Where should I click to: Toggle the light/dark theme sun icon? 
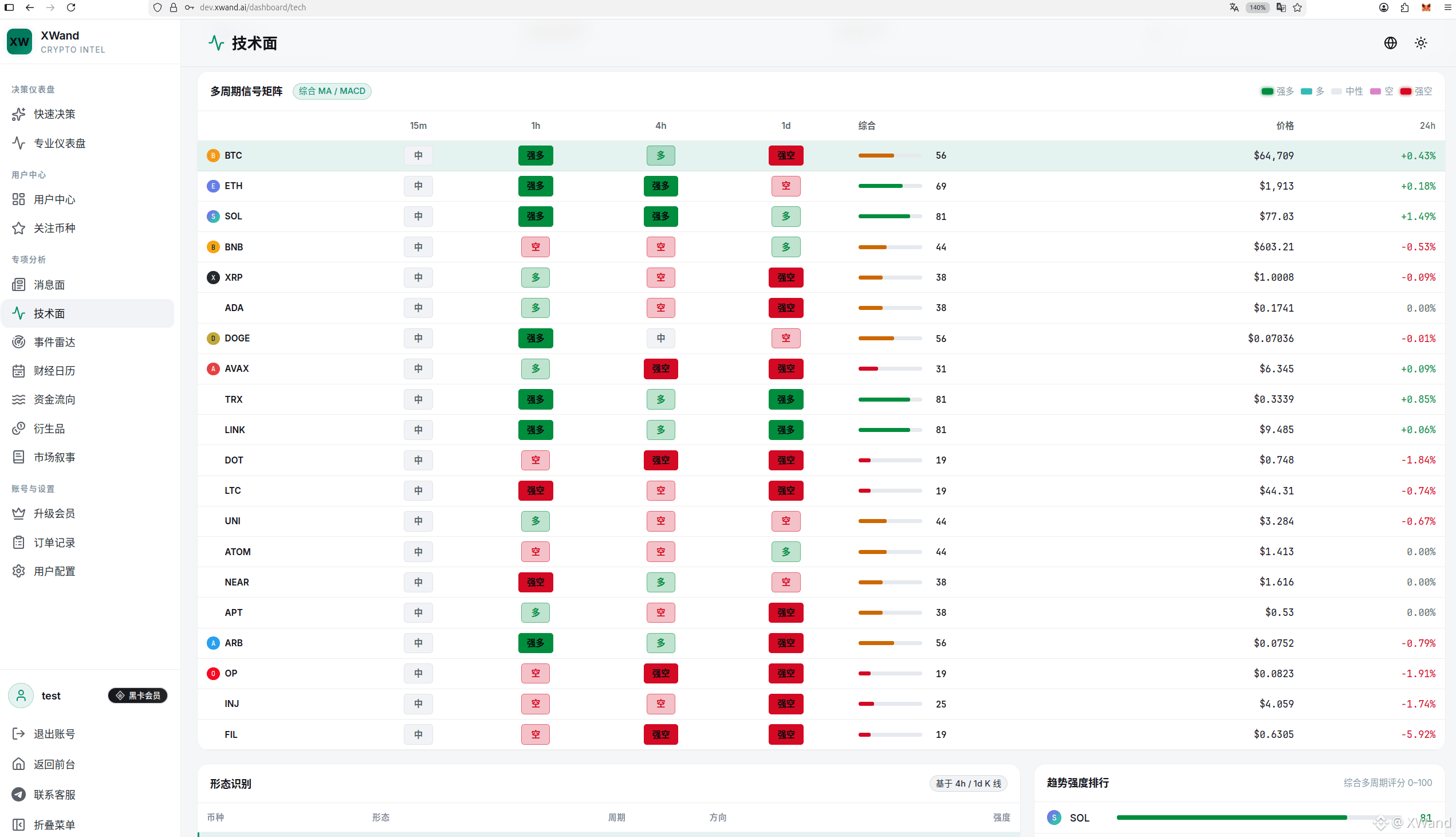tap(1421, 43)
